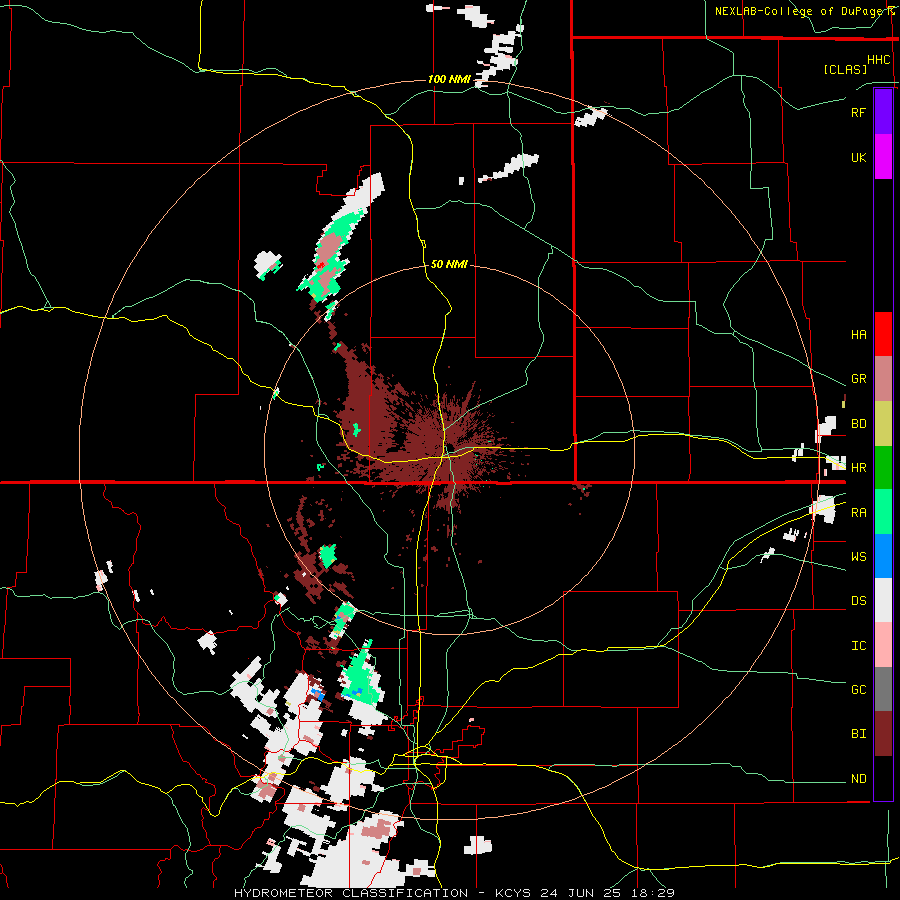The width and height of the screenshot is (900, 900).
Task: Click the blue WS legend swatch
Action: tap(883, 556)
